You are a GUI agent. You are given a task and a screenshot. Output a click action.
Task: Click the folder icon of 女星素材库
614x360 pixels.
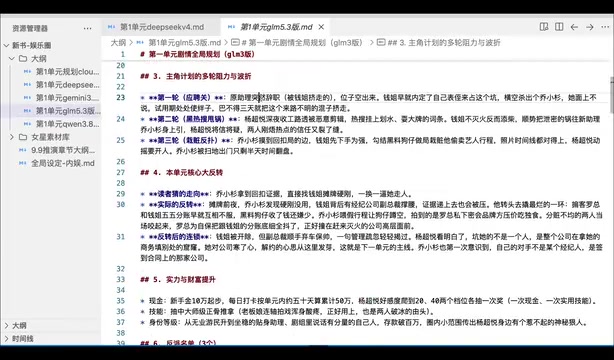(23, 137)
